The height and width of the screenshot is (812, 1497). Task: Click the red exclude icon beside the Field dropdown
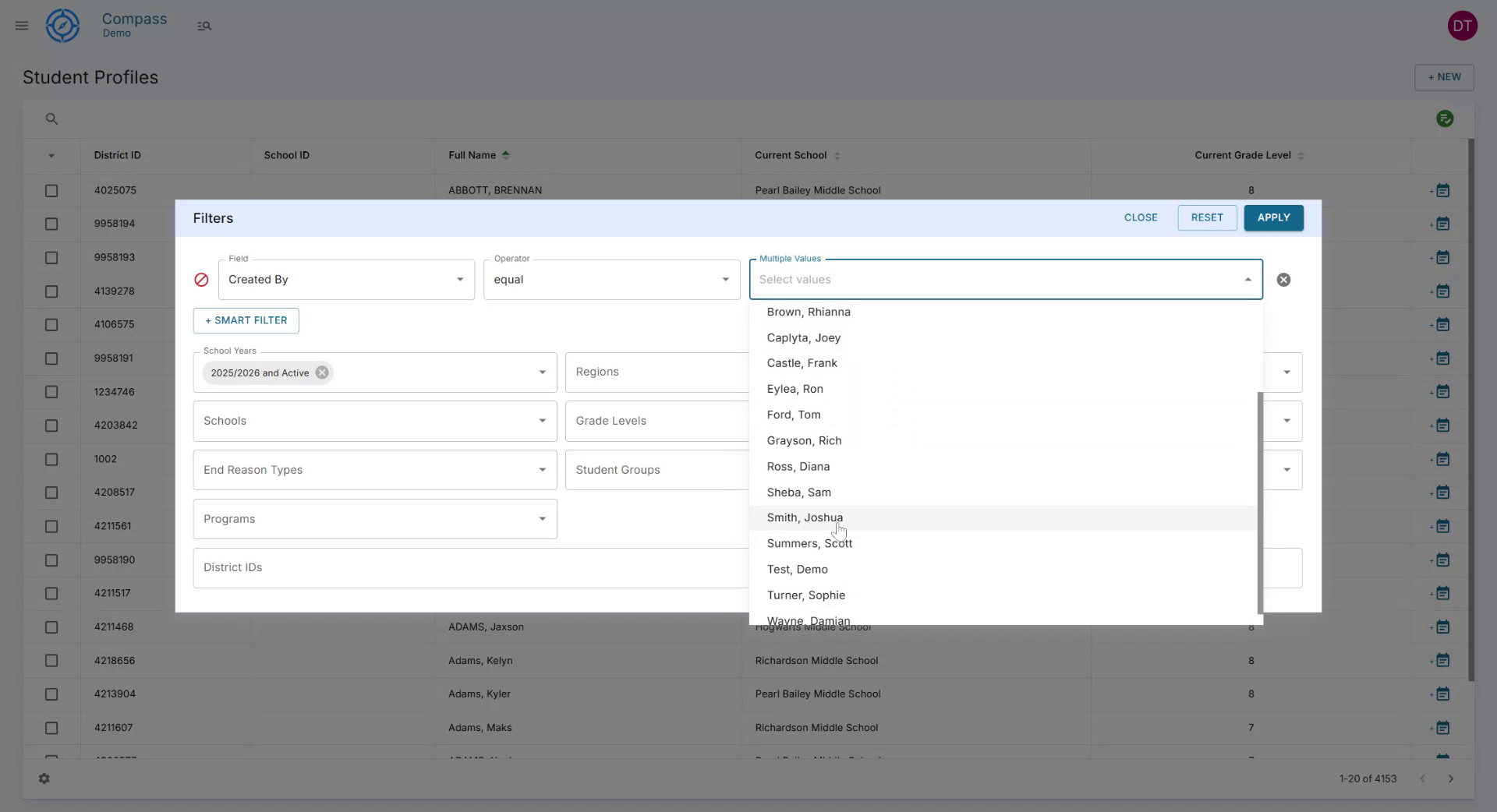(201, 280)
